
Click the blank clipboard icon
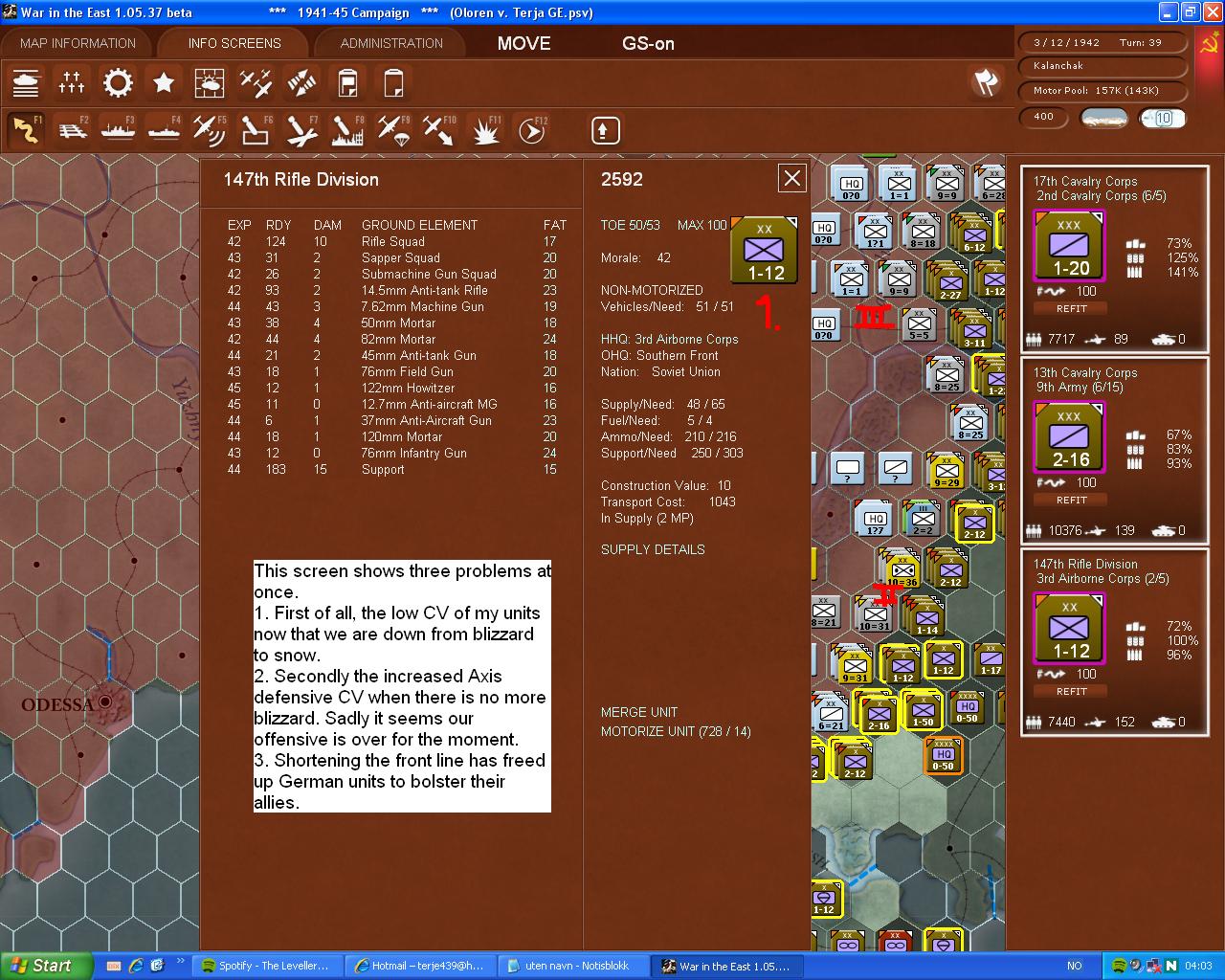pyautogui.click(x=393, y=83)
